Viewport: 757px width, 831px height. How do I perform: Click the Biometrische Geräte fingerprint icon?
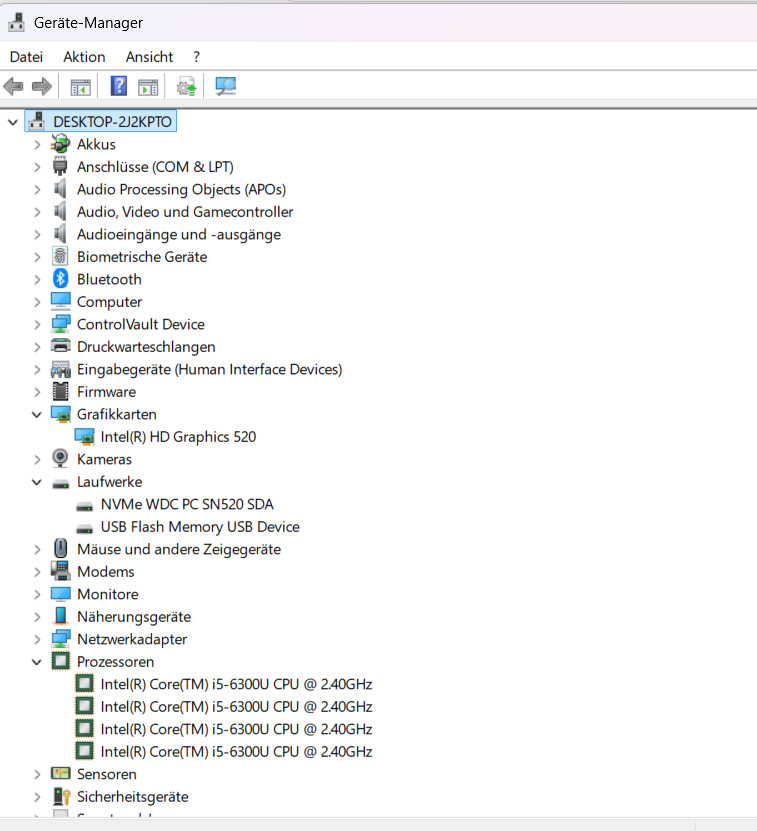(60, 257)
